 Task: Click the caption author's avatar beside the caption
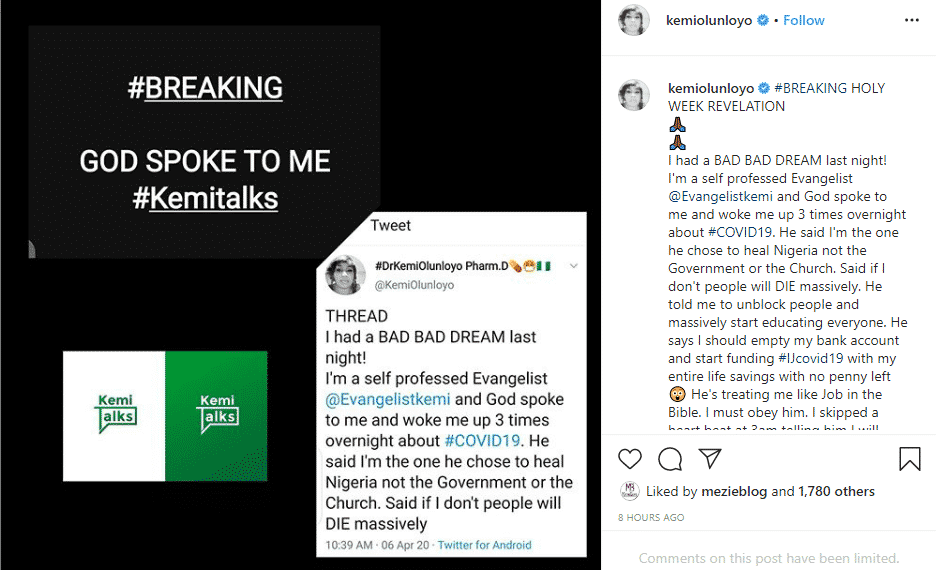pos(634,96)
